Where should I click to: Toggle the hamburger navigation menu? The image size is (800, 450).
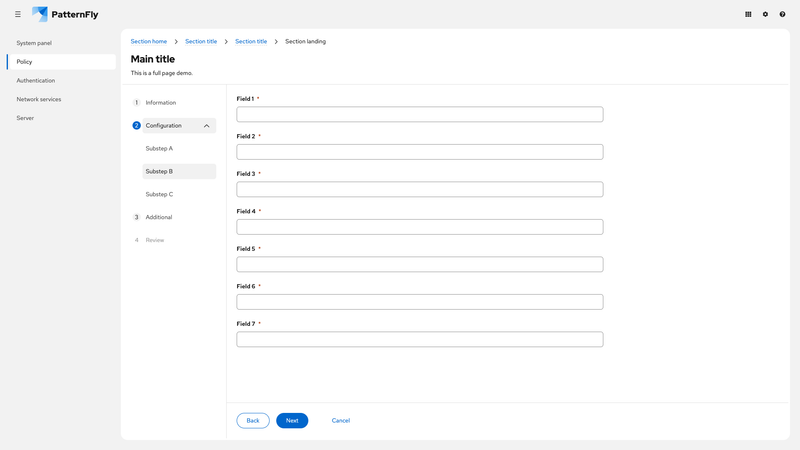18,14
